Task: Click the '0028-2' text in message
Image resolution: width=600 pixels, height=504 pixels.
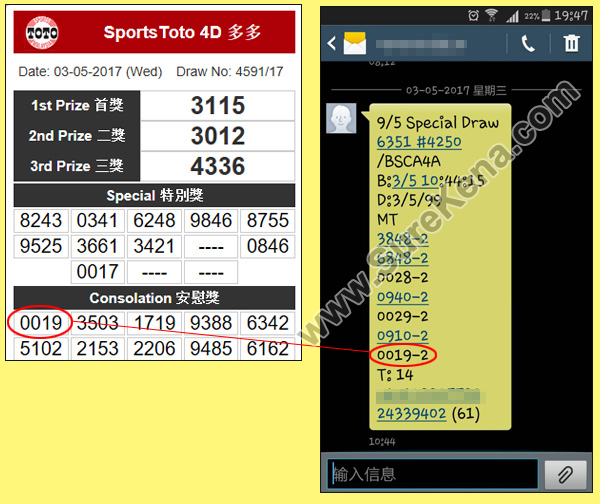Action: point(403,277)
